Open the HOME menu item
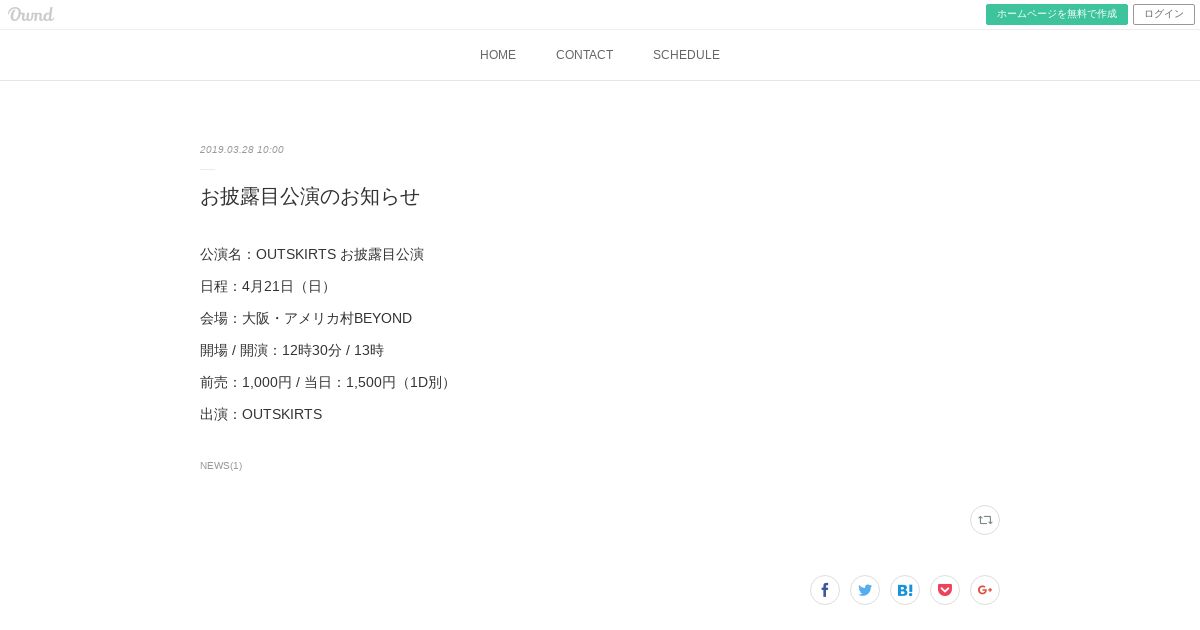 coord(498,55)
